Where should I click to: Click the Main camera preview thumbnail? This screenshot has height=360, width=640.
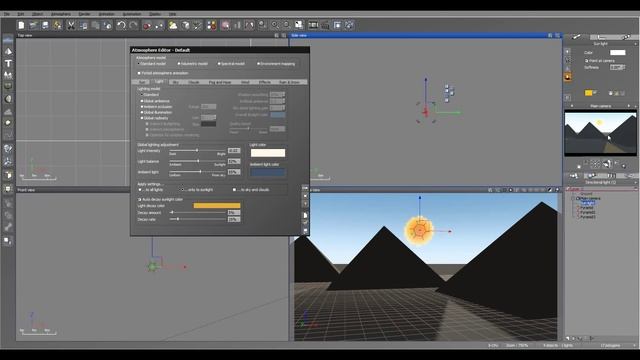[600, 133]
